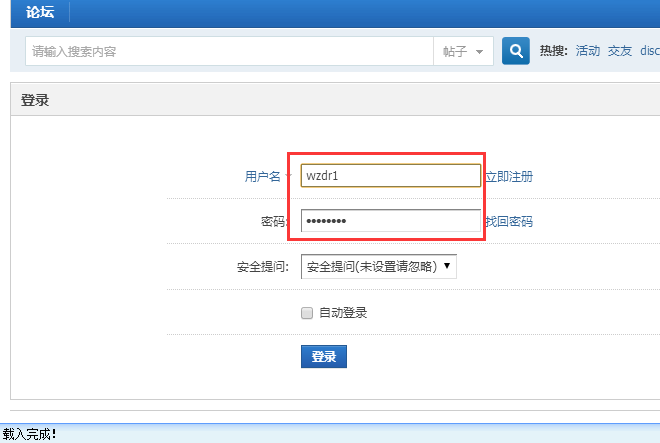Enable the 自动登录 checkbox

point(307,313)
